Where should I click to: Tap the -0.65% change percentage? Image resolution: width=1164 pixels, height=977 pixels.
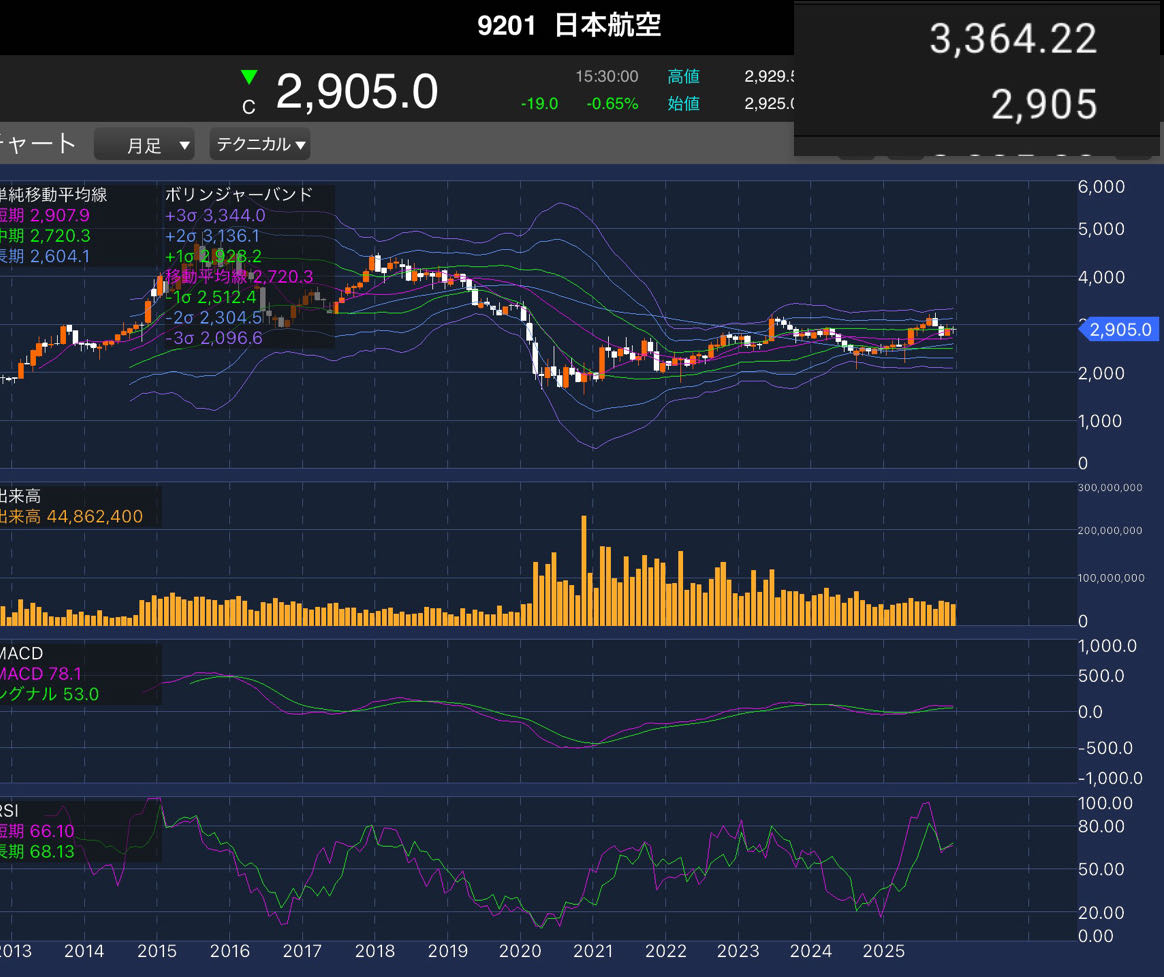(x=612, y=103)
